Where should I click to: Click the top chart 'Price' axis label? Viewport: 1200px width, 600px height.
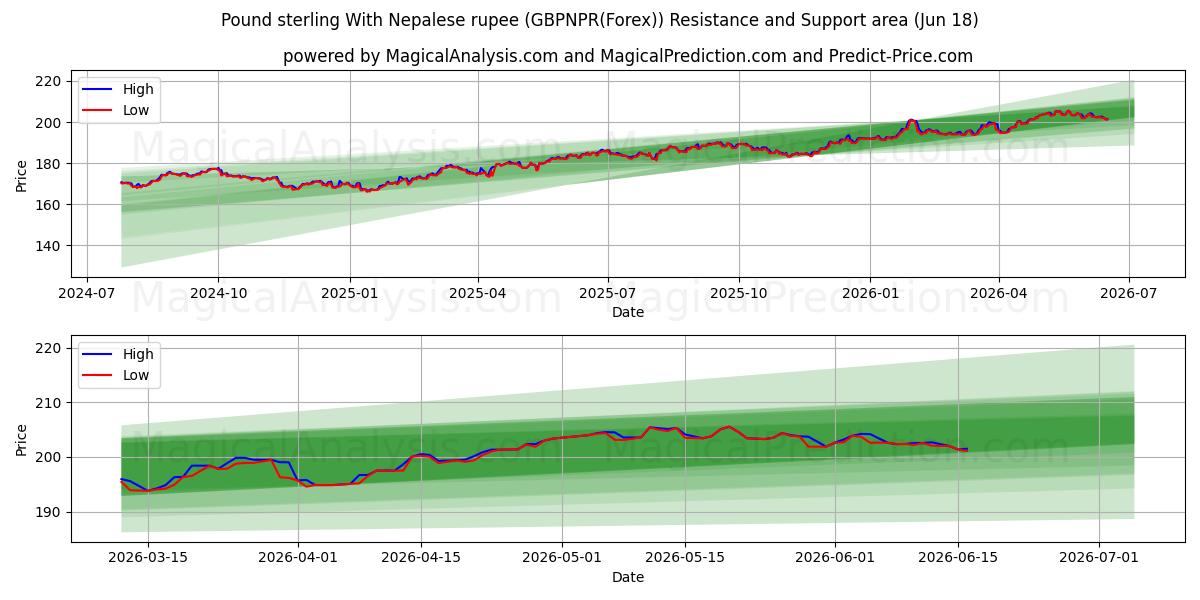click(22, 174)
